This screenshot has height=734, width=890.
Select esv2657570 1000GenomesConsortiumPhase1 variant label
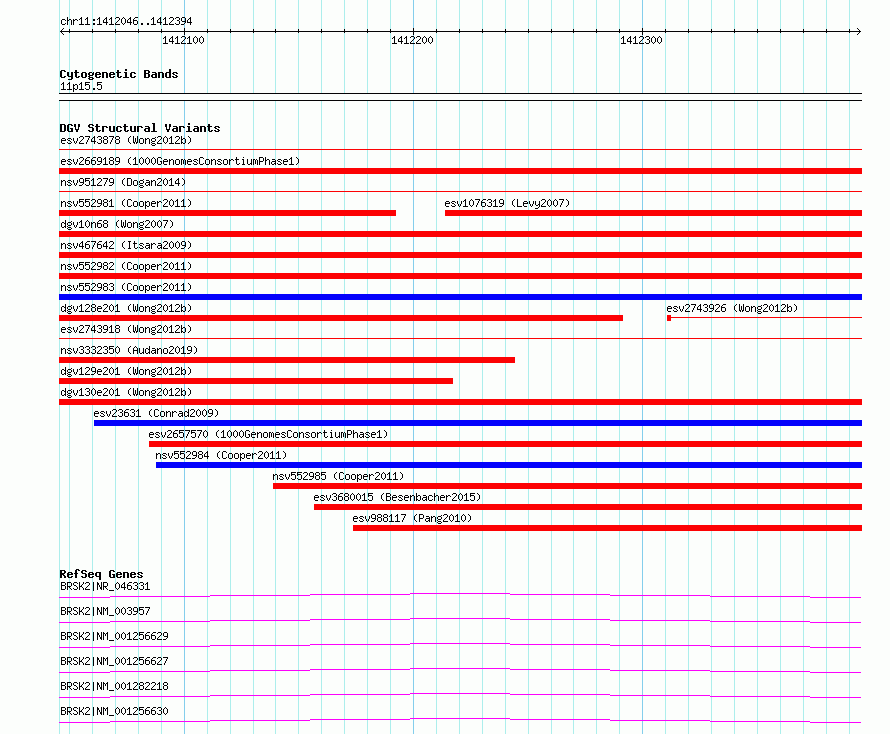268,434
